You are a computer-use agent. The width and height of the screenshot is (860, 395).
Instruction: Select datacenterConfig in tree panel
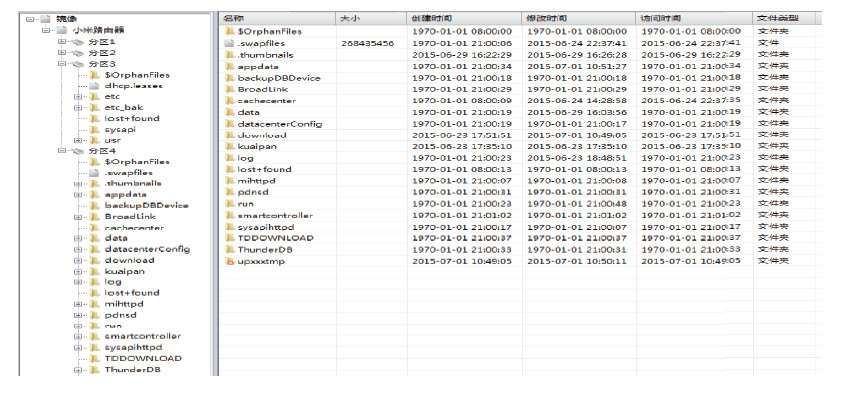[147, 249]
